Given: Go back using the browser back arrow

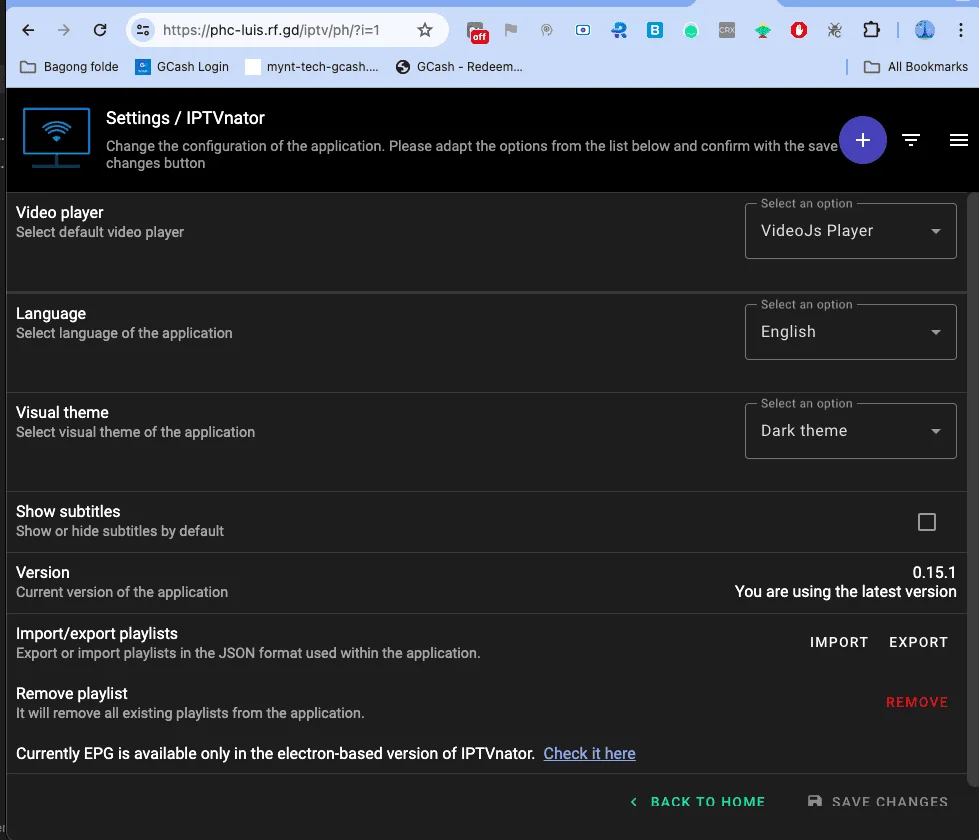Looking at the screenshot, I should point(28,30).
